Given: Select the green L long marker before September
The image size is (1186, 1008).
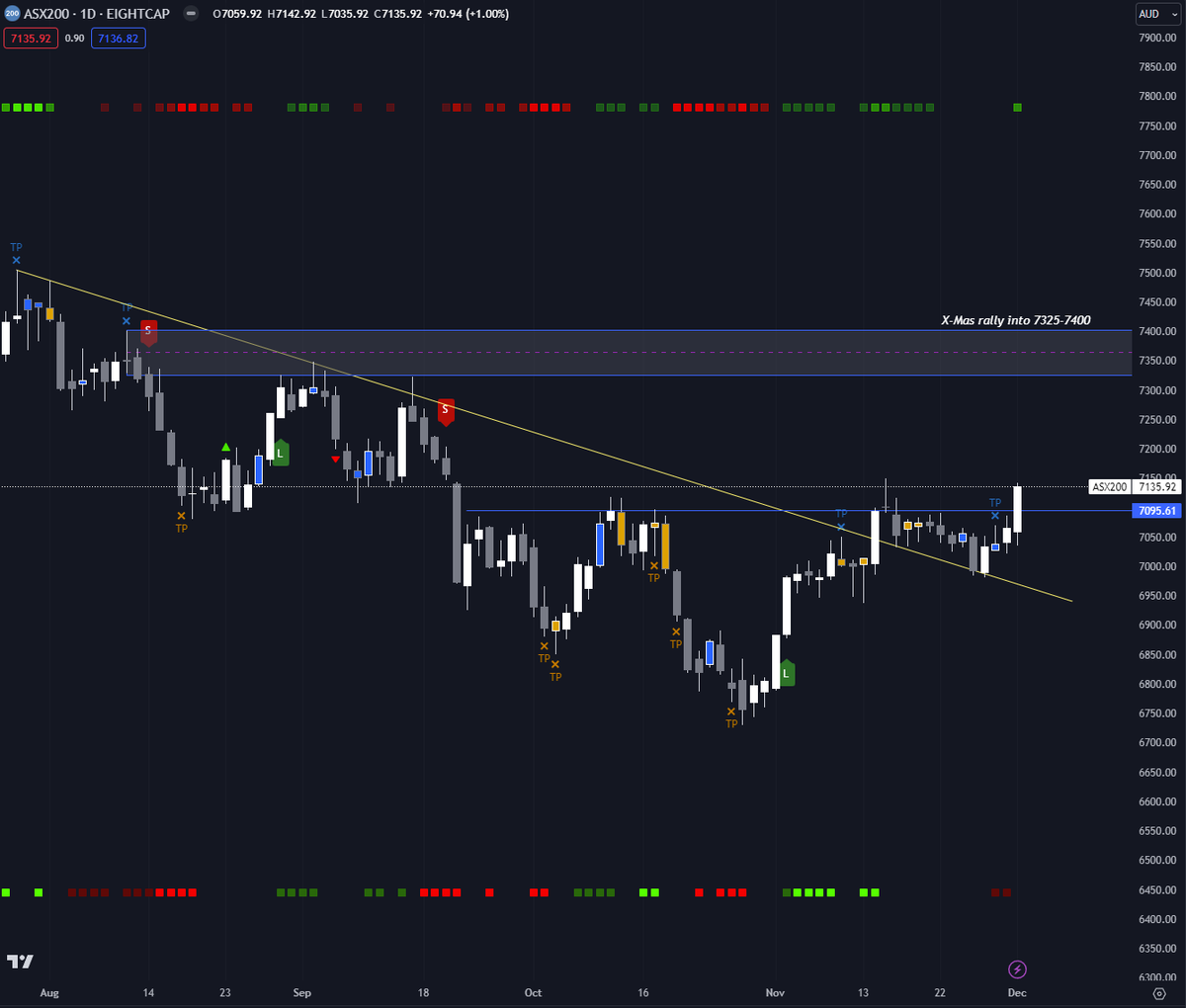Looking at the screenshot, I should pos(281,454).
